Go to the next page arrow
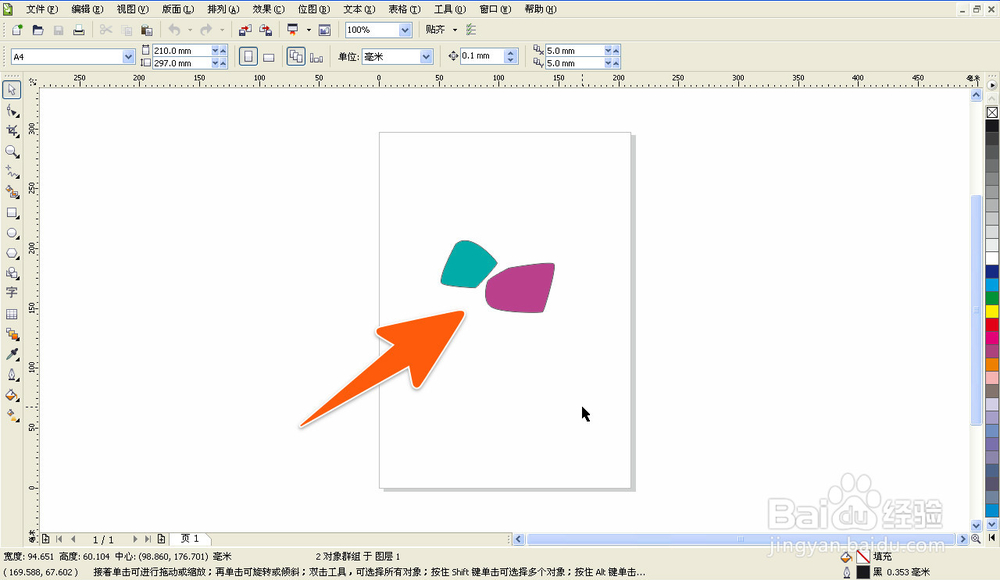Image resolution: width=1000 pixels, height=580 pixels. pyautogui.click(x=135, y=539)
